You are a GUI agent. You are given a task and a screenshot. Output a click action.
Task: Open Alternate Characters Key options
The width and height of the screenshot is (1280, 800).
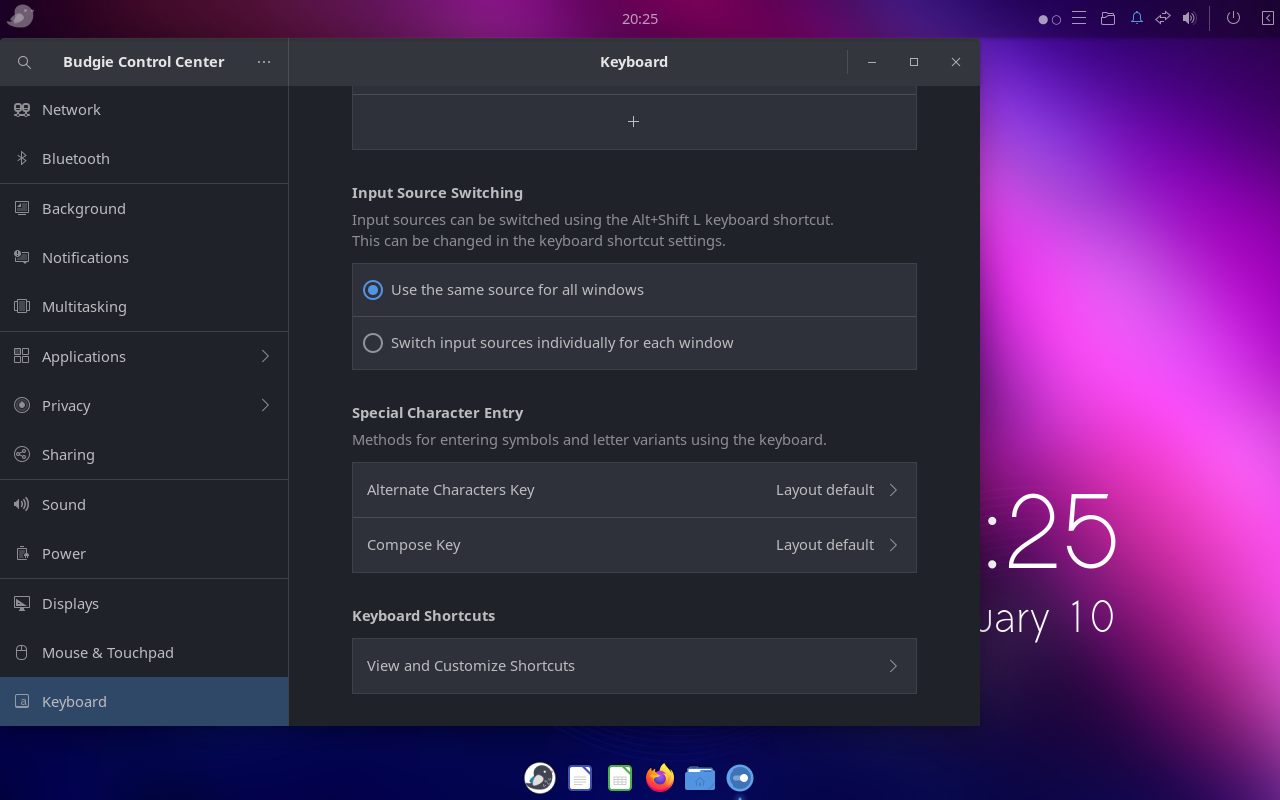pyautogui.click(x=634, y=490)
